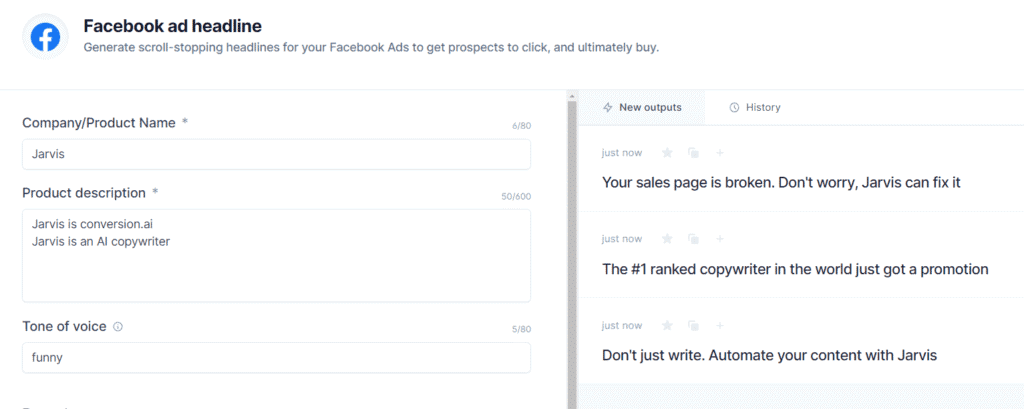Open the History tab
The height and width of the screenshot is (409, 1024).
pyautogui.click(x=754, y=107)
